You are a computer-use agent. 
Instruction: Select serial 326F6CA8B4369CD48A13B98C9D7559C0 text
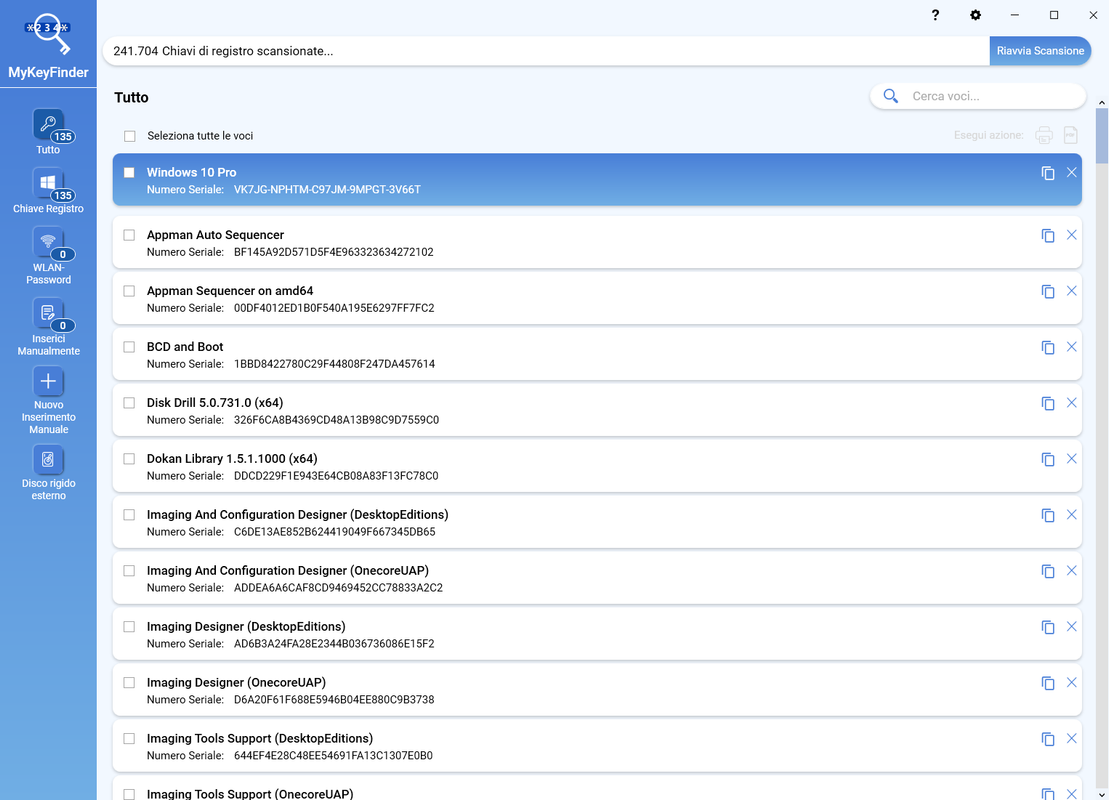[336, 419]
